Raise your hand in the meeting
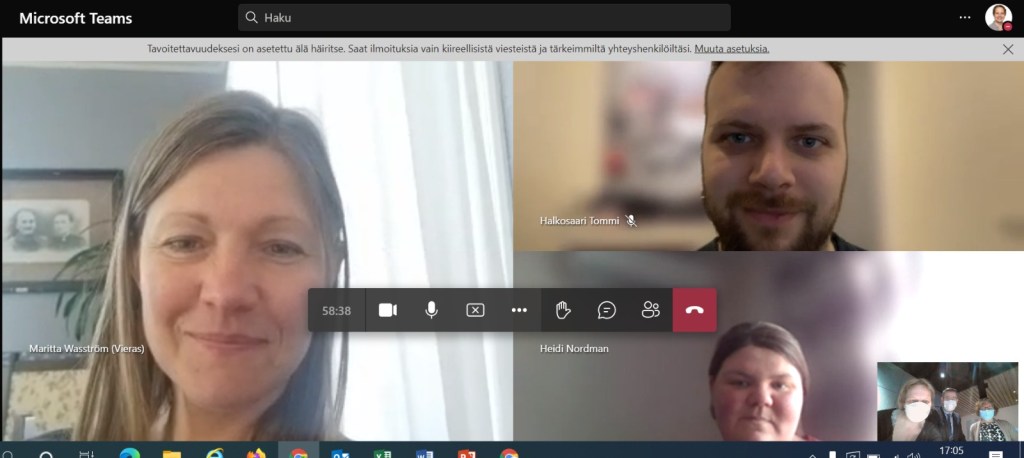The height and width of the screenshot is (458, 1024). (x=563, y=310)
